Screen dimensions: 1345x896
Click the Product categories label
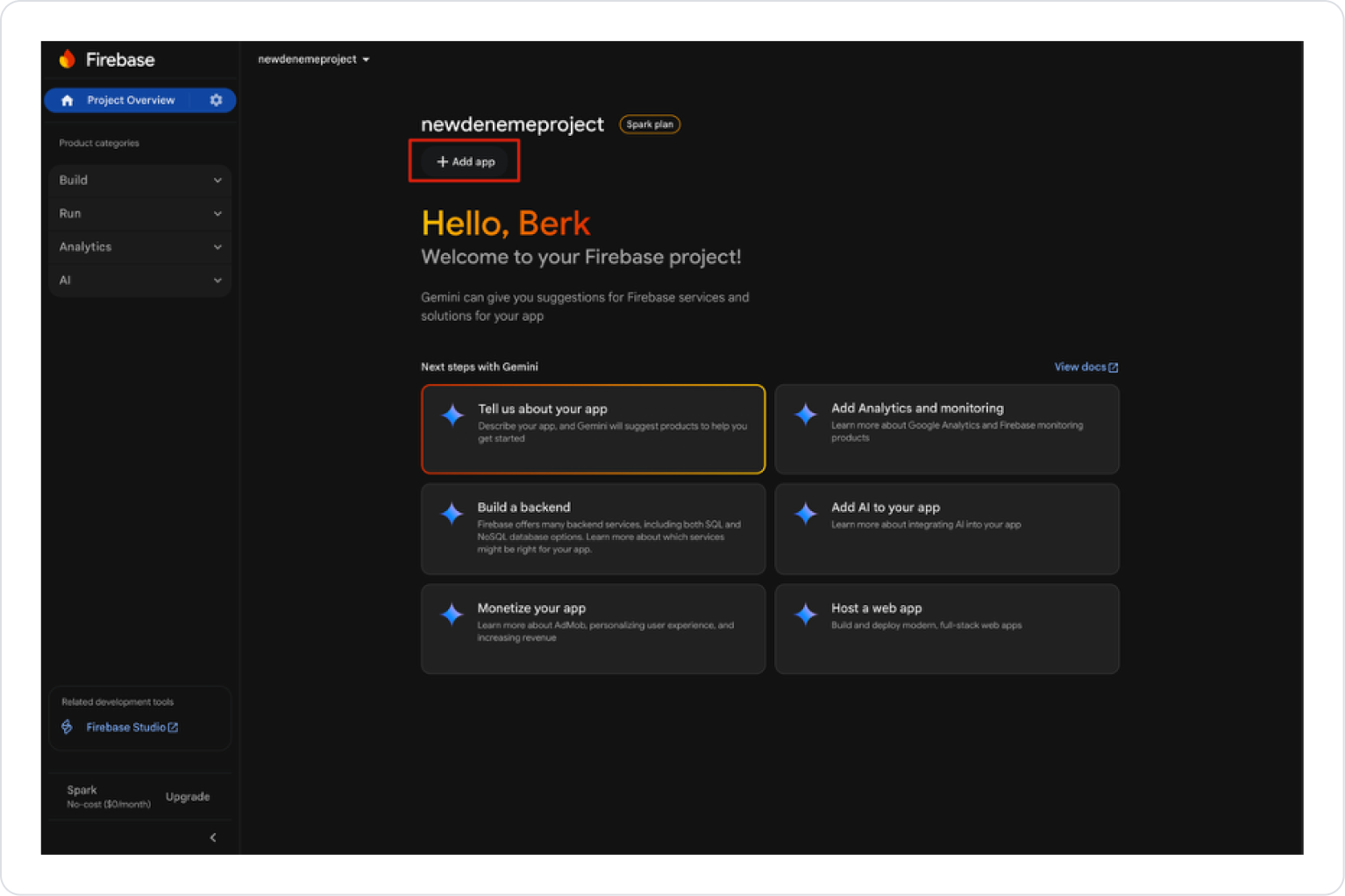pos(99,143)
